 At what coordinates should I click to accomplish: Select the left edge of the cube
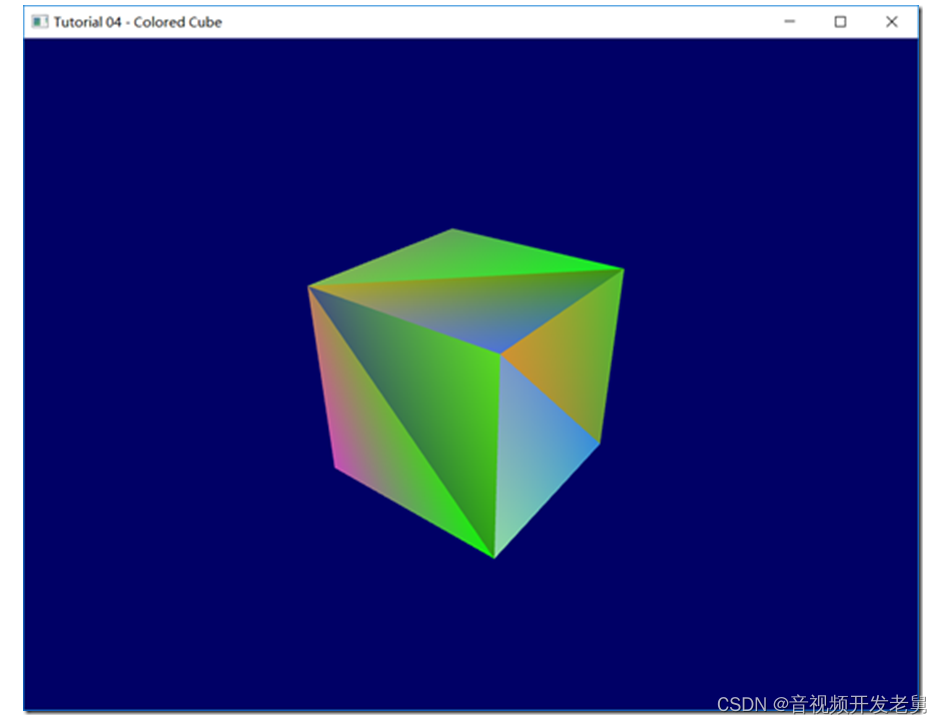[320, 380]
